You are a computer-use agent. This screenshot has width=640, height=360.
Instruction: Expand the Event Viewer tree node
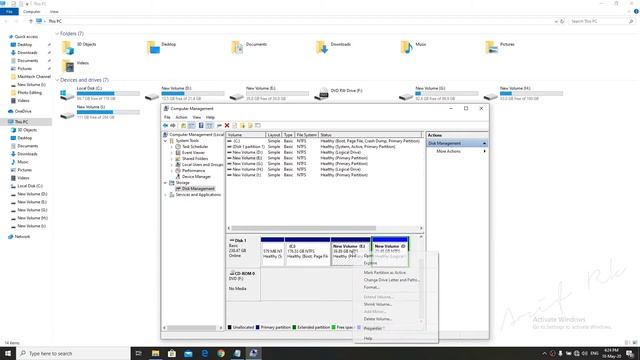pos(172,153)
